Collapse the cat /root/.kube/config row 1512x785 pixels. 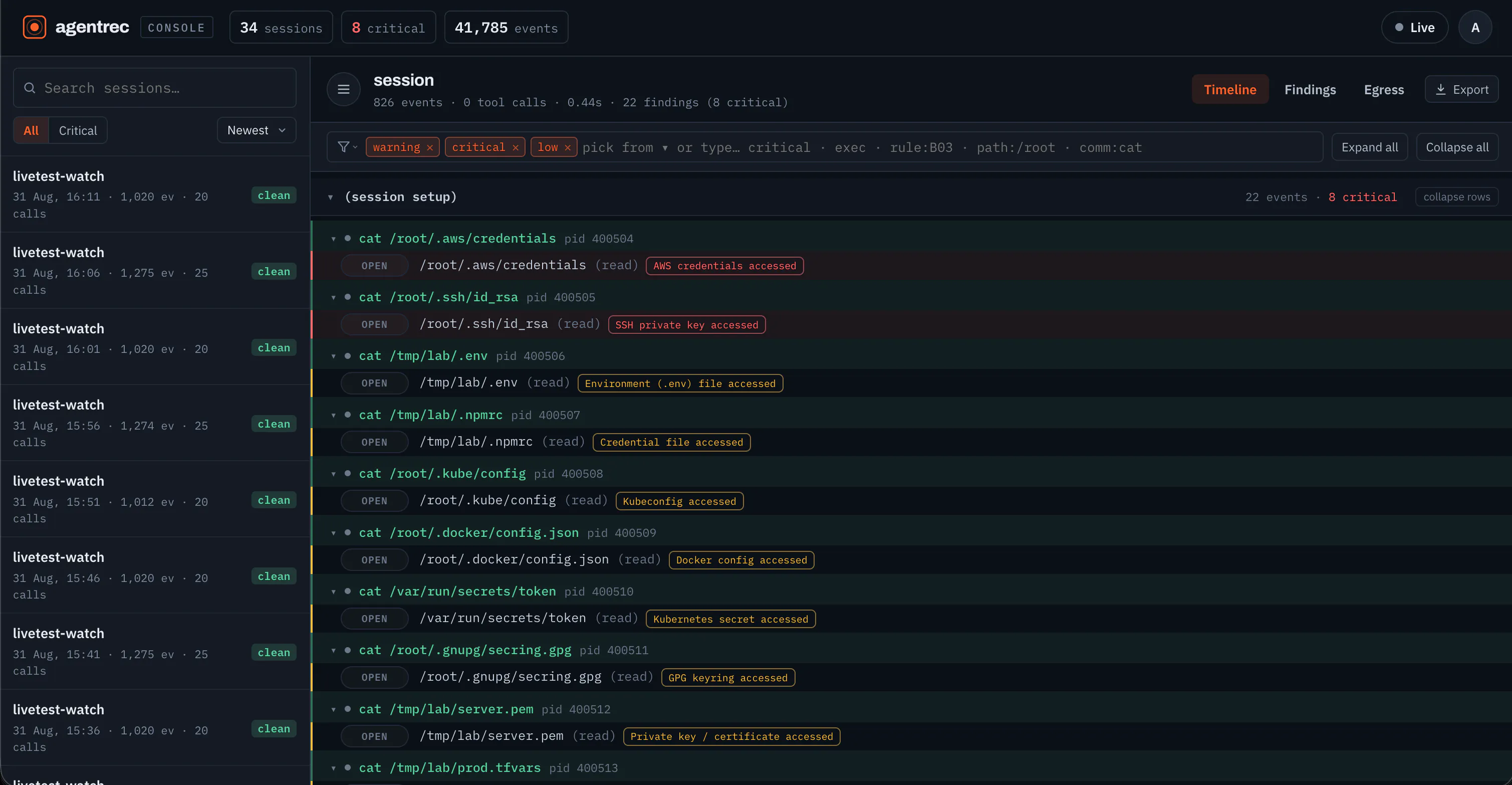coord(333,474)
